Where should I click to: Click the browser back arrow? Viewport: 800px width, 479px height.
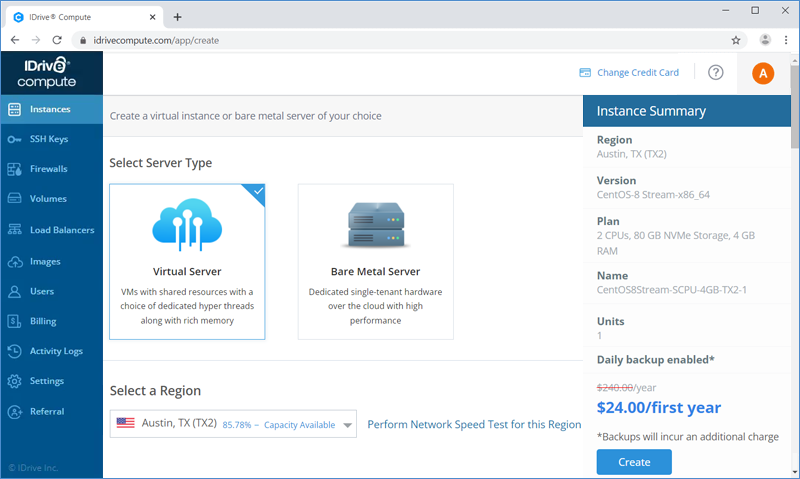point(15,40)
